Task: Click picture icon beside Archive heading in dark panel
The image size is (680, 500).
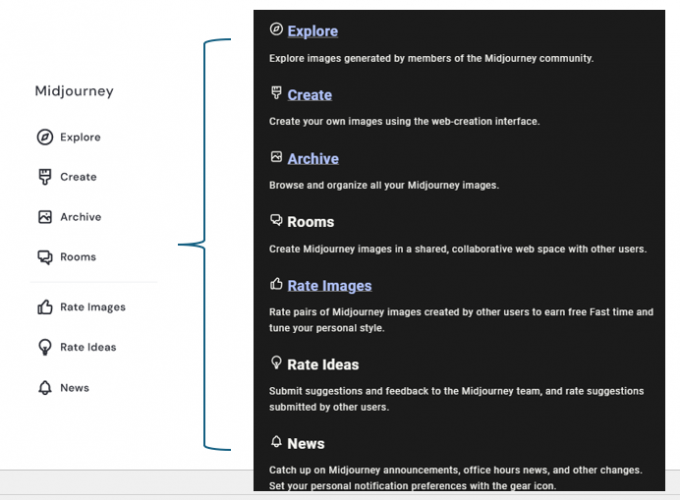Action: [x=276, y=157]
